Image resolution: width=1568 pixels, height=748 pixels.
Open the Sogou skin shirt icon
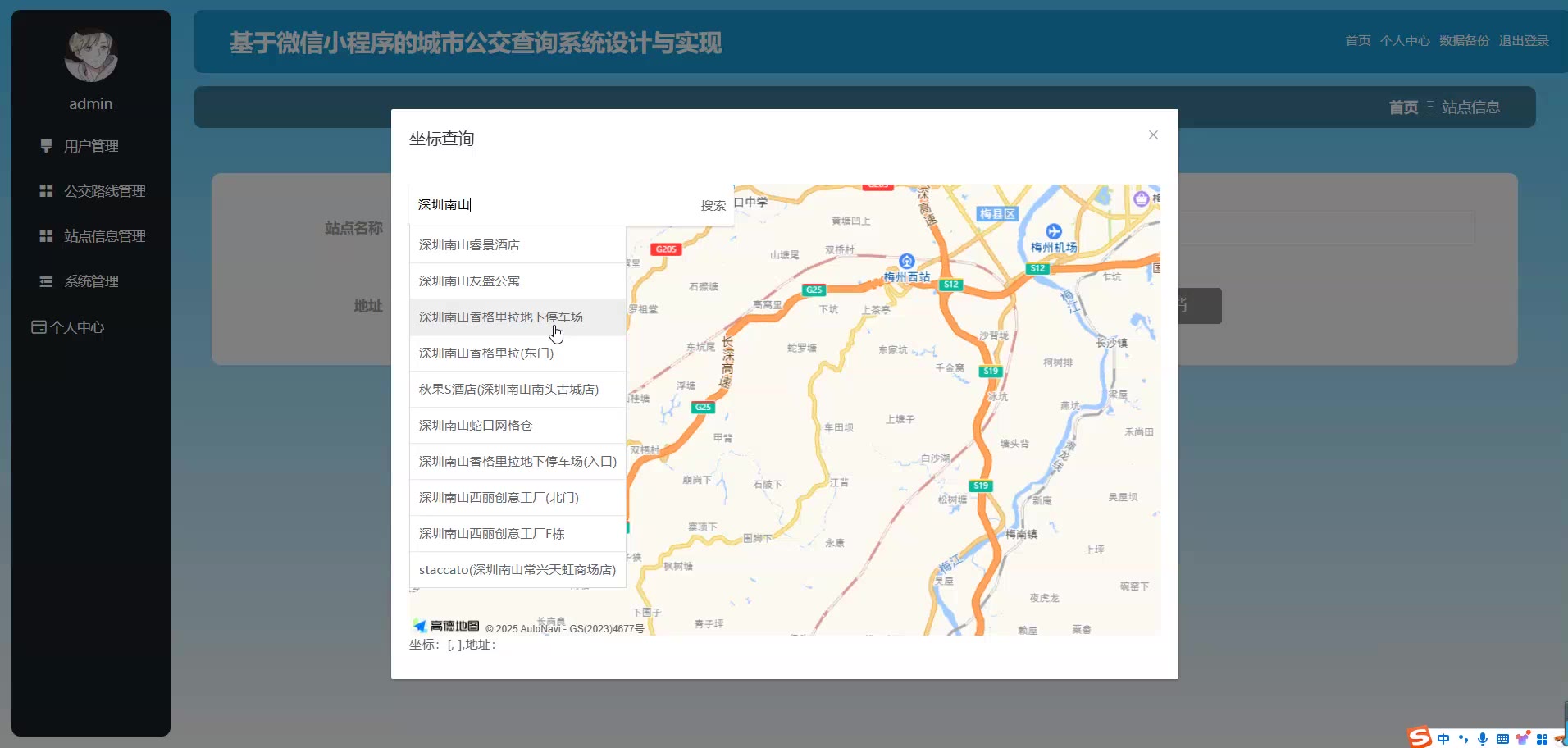(x=1523, y=738)
